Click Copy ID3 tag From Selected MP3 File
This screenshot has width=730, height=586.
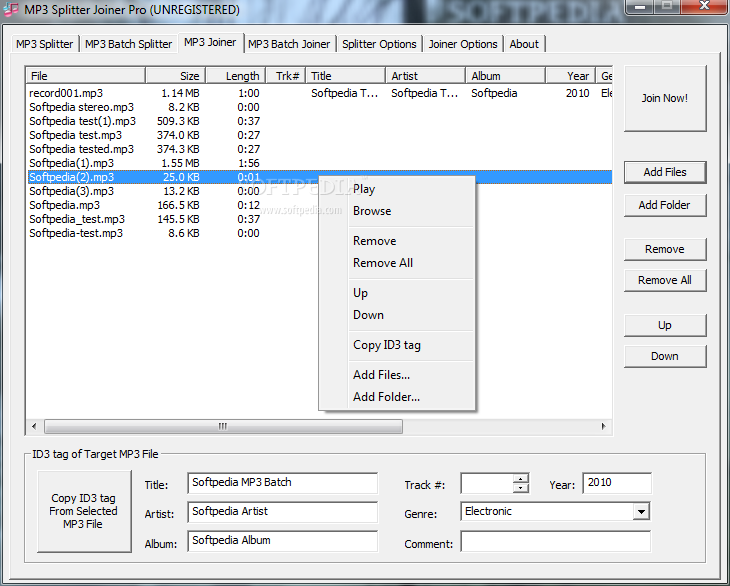click(84, 511)
